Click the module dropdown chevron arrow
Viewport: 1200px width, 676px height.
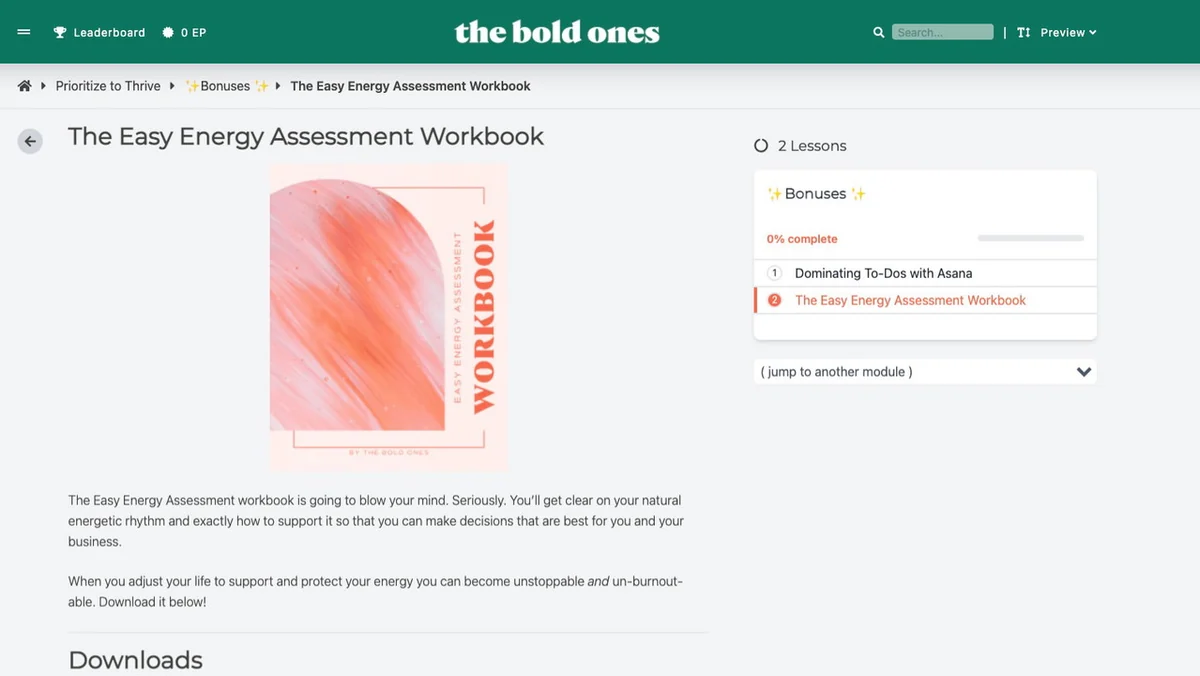coord(1084,372)
